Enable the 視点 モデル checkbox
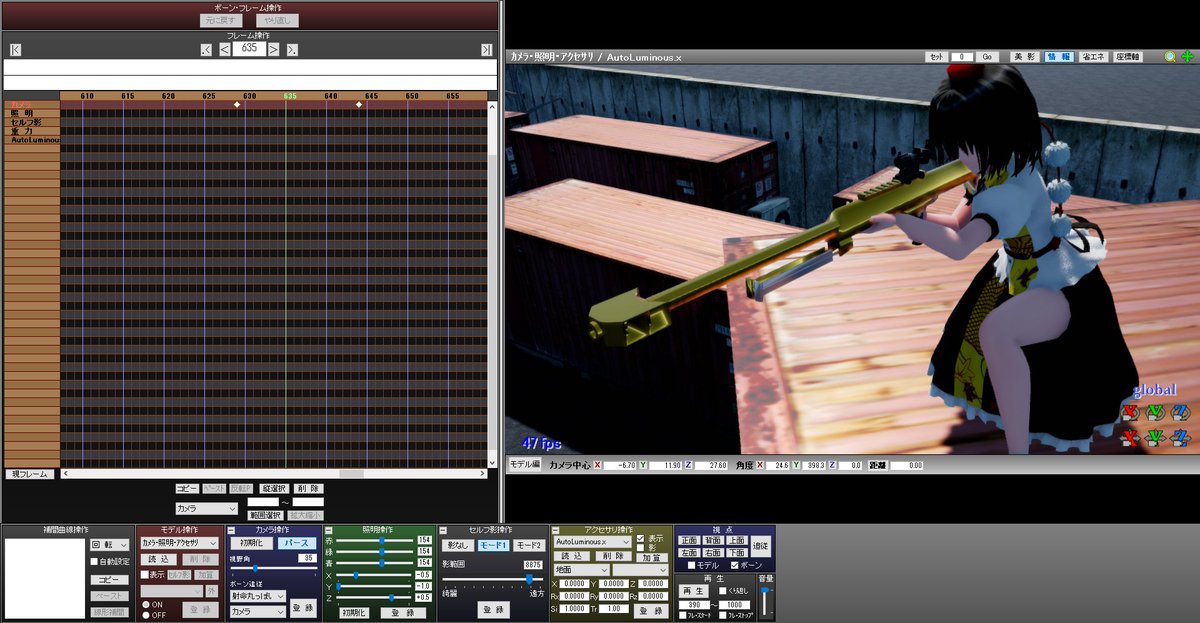 (689, 566)
